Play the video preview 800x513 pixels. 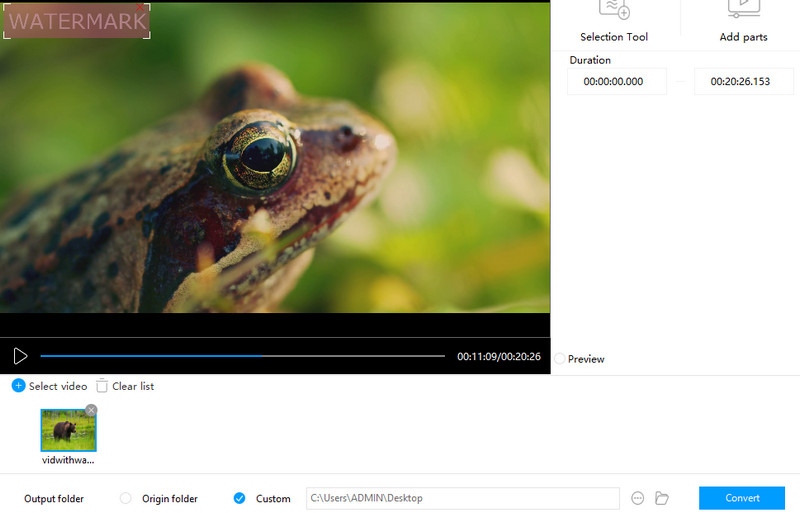(20, 356)
